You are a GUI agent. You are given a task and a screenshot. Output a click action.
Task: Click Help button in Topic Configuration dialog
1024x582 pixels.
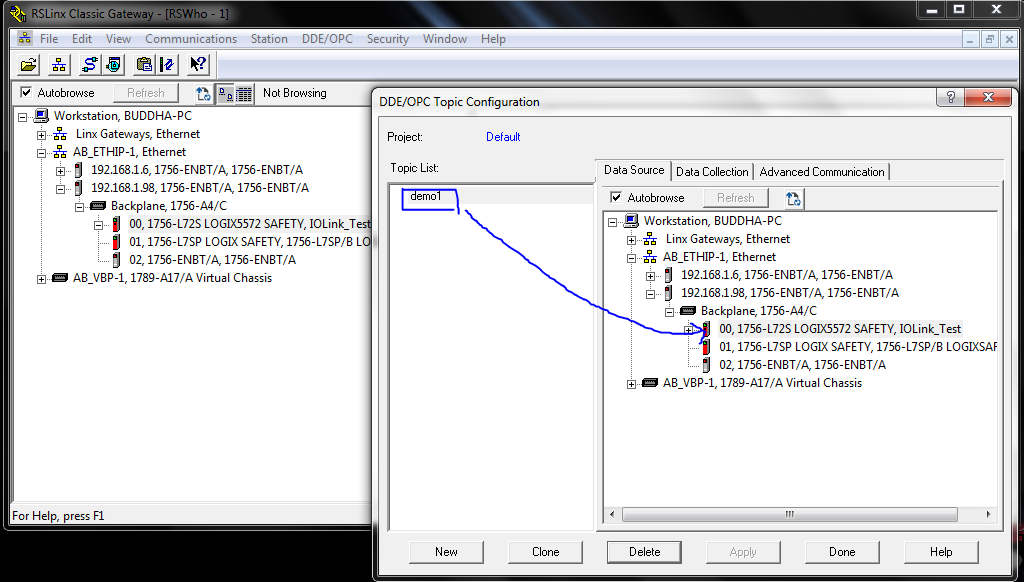point(941,552)
